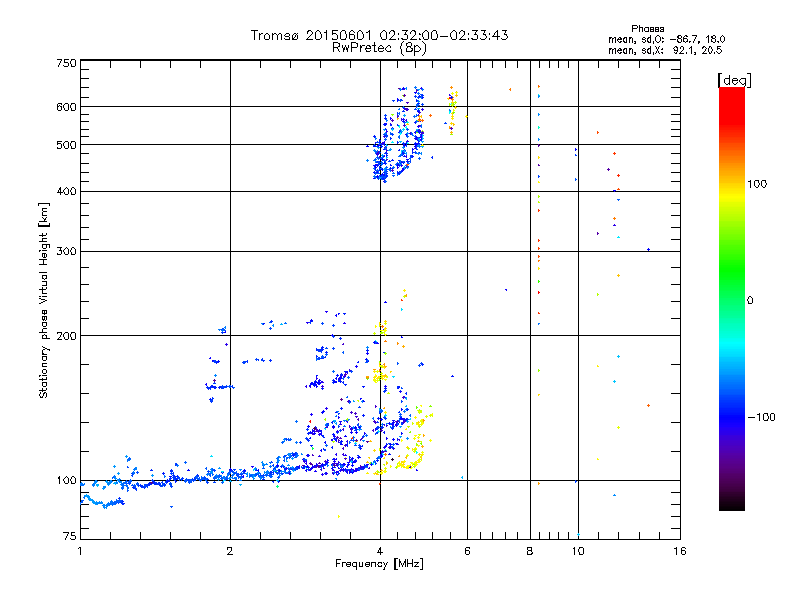
Task: Click the y-axis '200' tick label
Action: 66,336
